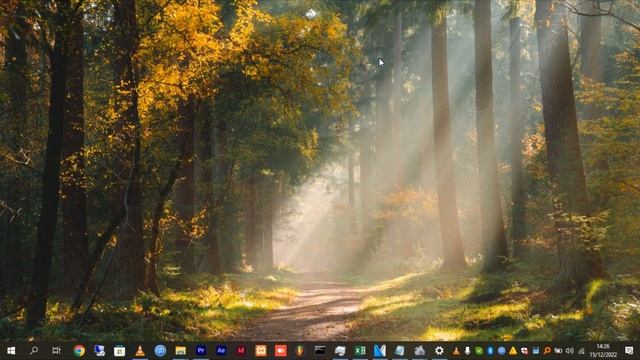The image size is (640, 360).
Task: Switch to VLC media player taskbar app
Action: 140,351
